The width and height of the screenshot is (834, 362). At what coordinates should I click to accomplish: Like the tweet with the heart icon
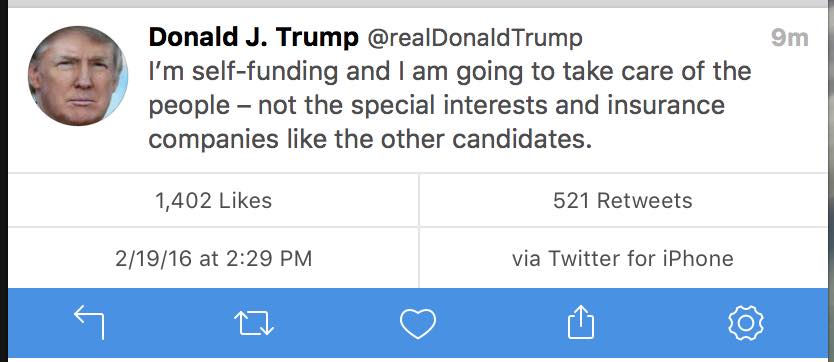tap(418, 323)
